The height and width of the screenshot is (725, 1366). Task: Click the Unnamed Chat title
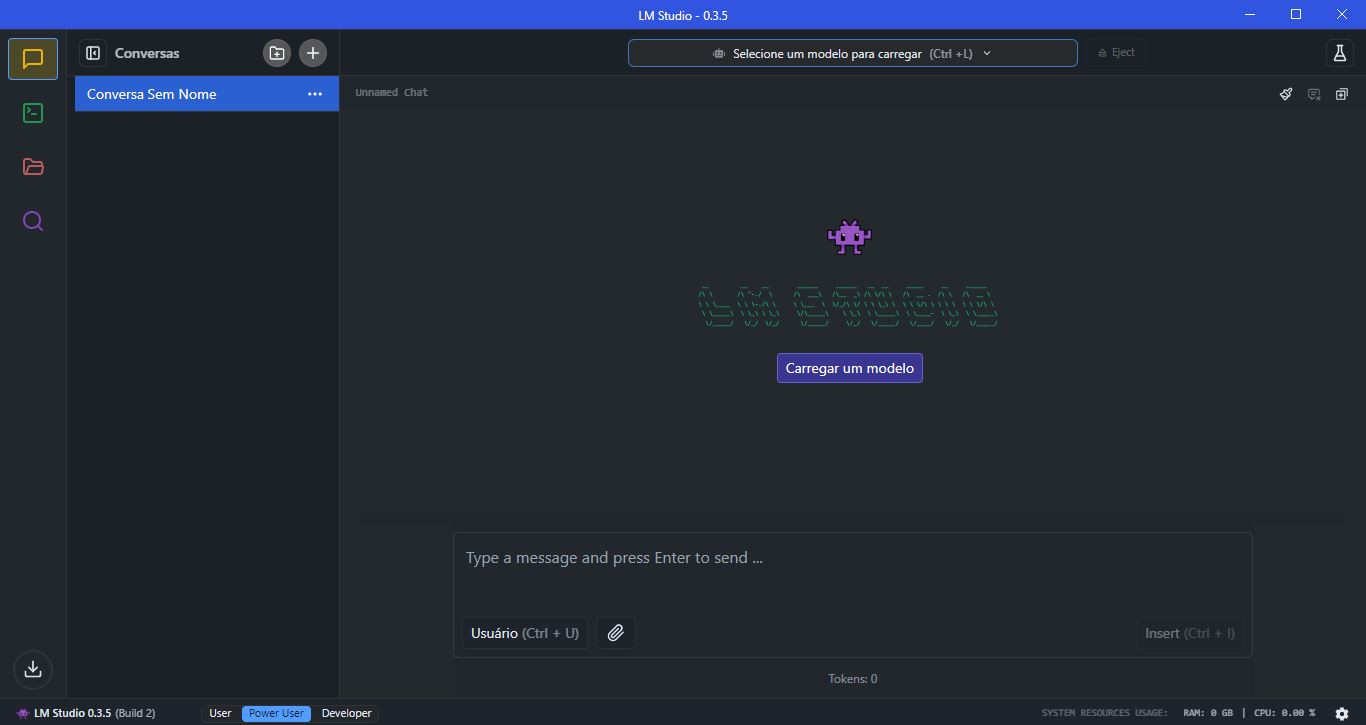391,92
